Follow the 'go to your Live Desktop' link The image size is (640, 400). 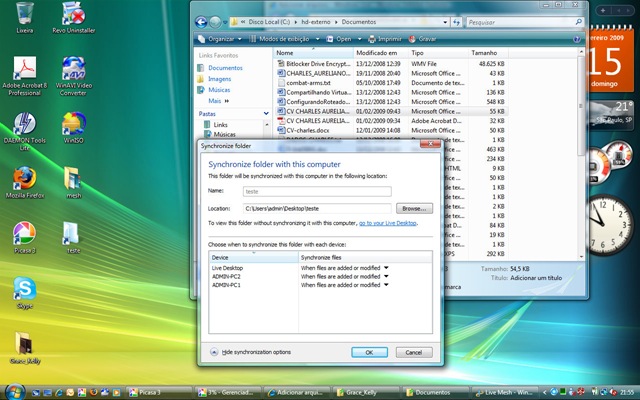click(387, 224)
